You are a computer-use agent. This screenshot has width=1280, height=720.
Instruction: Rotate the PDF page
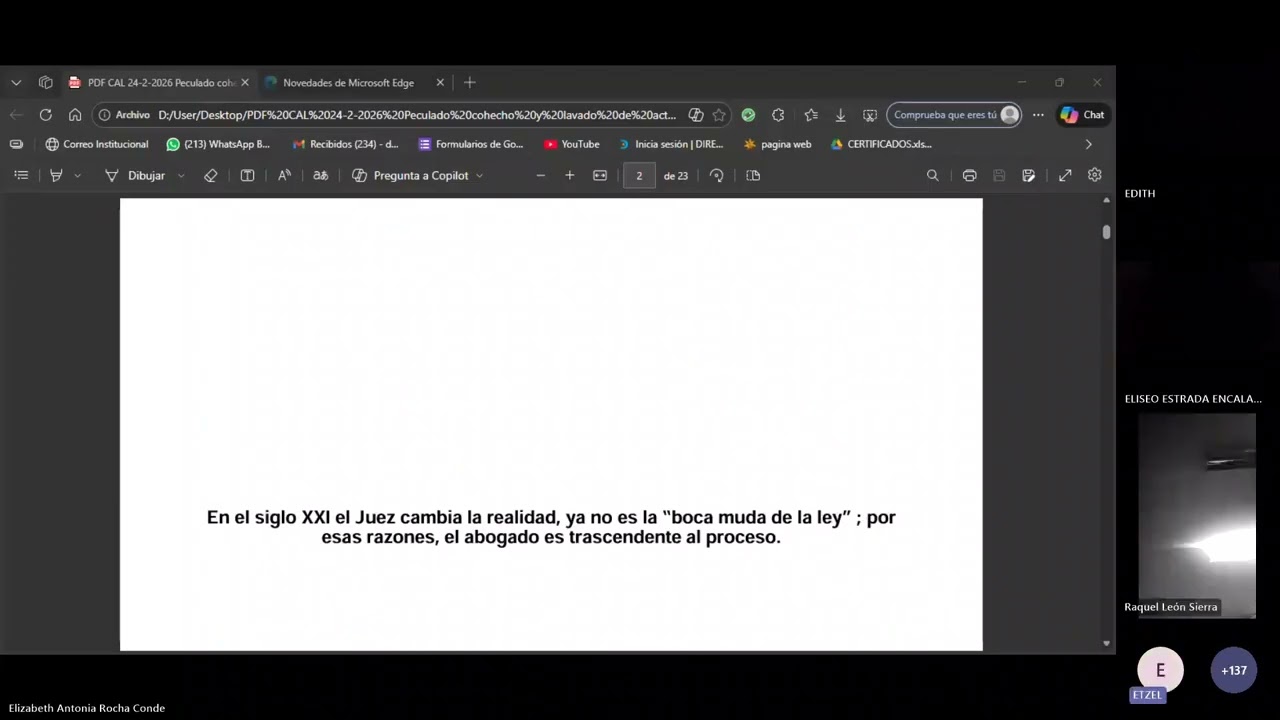pyautogui.click(x=716, y=175)
